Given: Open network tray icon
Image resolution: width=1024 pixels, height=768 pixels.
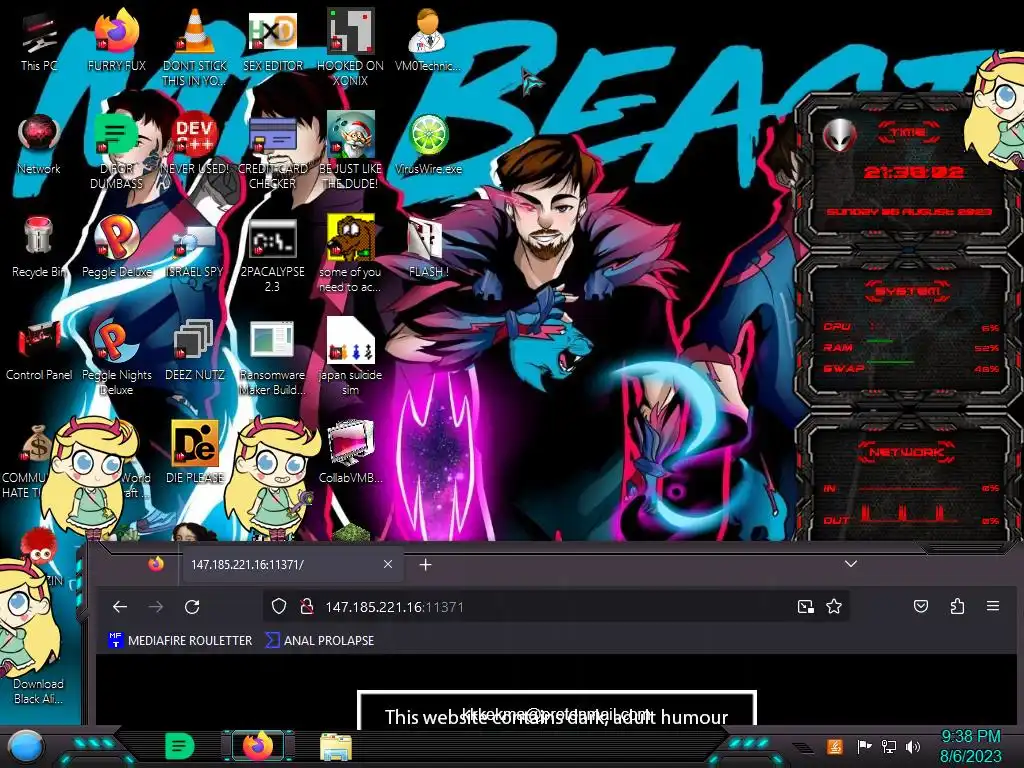Looking at the screenshot, I should (889, 746).
